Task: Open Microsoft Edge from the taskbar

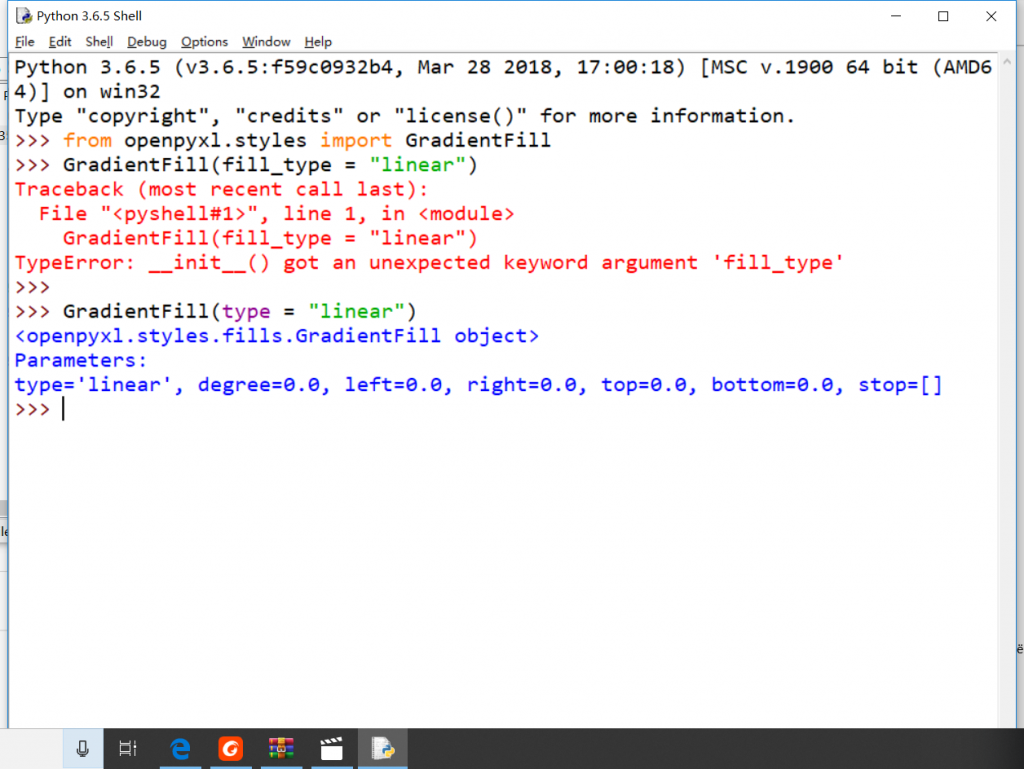Action: pyautogui.click(x=181, y=748)
